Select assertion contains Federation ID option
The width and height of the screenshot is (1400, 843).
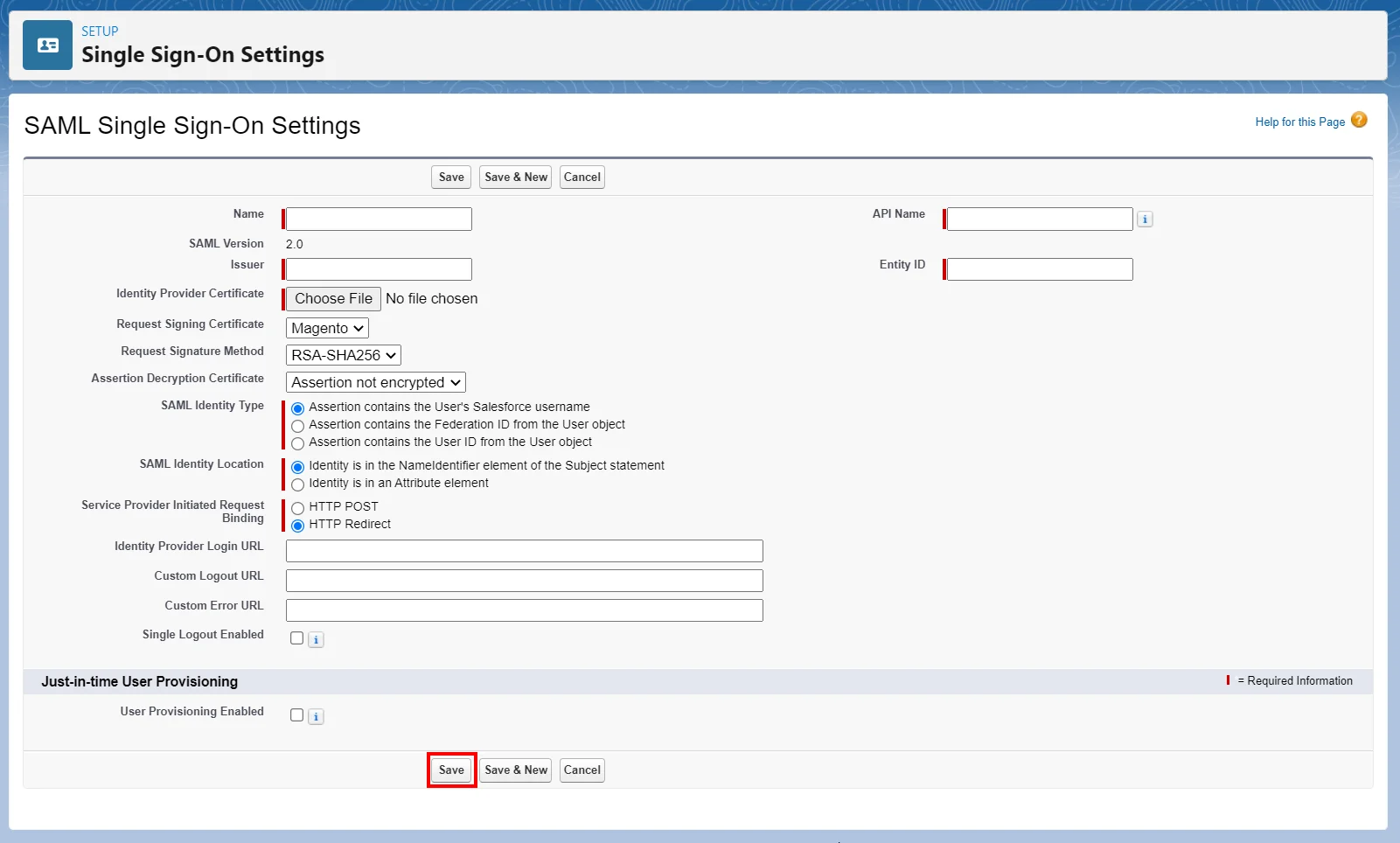(298, 426)
